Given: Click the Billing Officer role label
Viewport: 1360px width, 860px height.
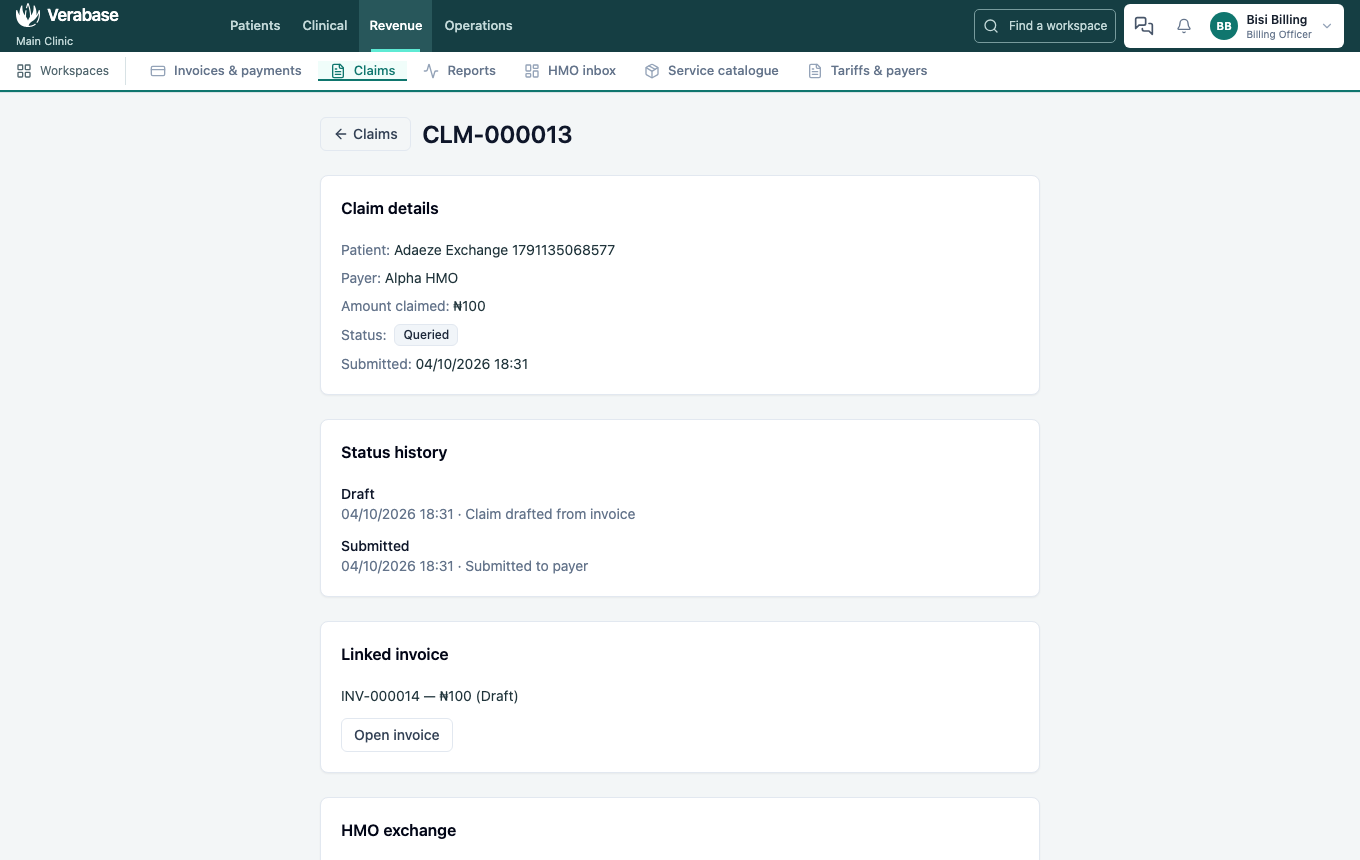Looking at the screenshot, I should point(1279,35).
